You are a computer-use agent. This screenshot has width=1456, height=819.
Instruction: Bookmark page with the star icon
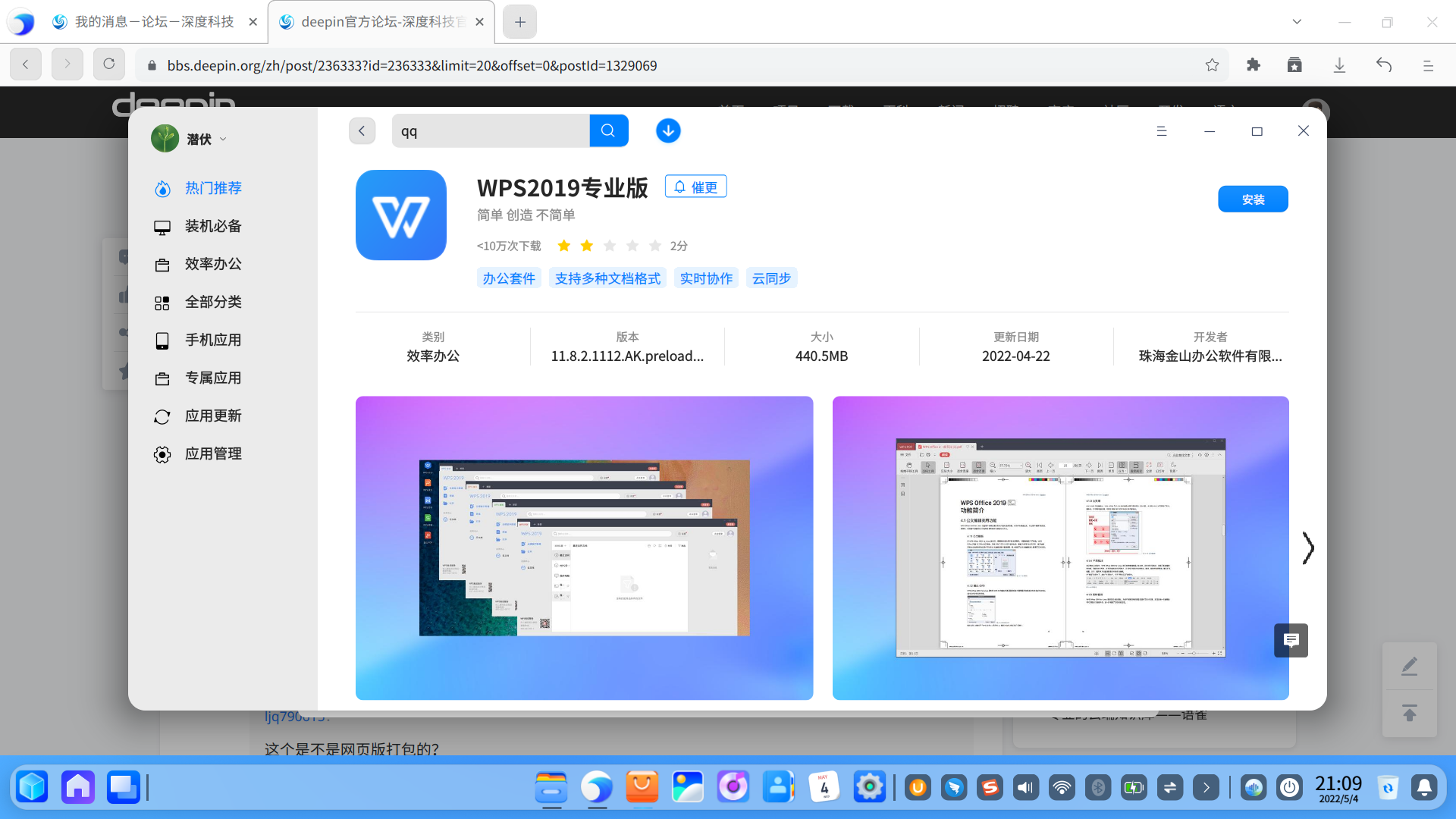click(x=1212, y=65)
